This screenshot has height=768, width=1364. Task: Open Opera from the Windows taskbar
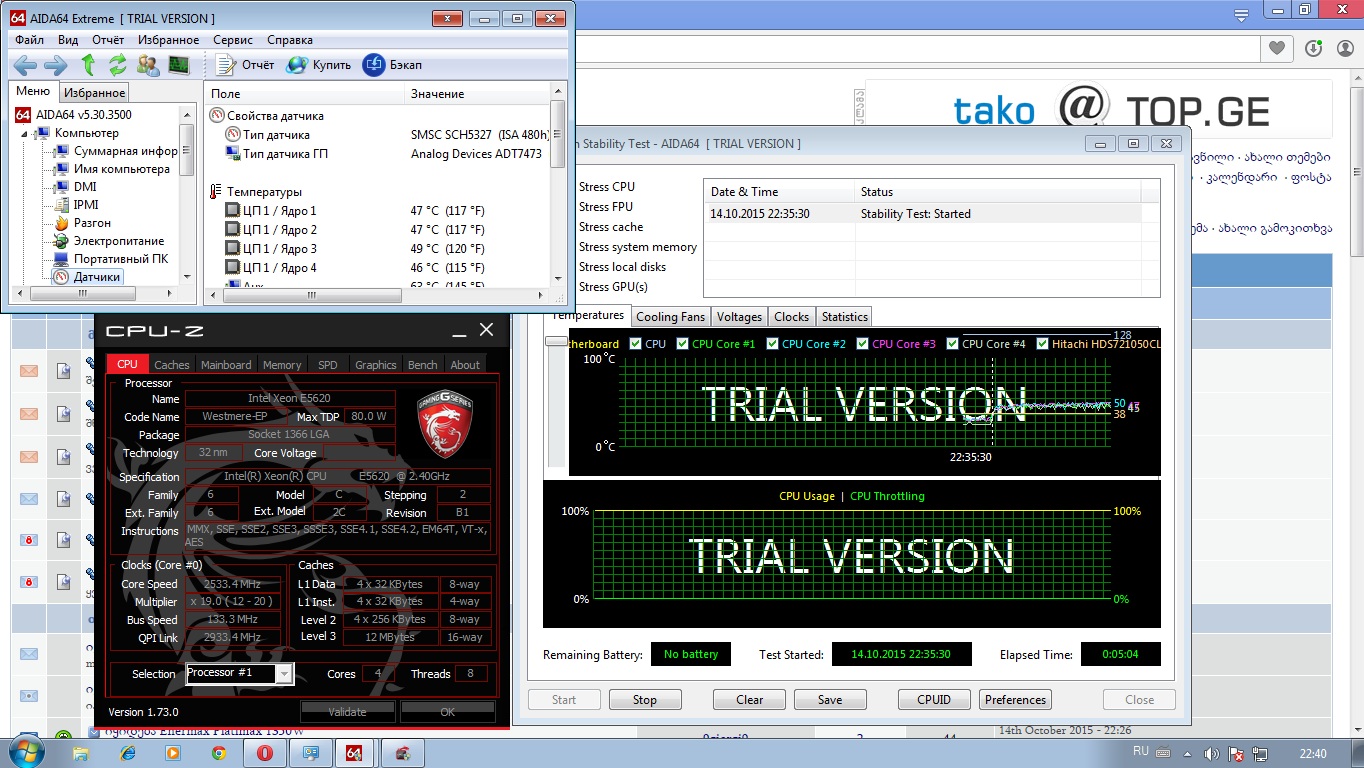[x=265, y=753]
